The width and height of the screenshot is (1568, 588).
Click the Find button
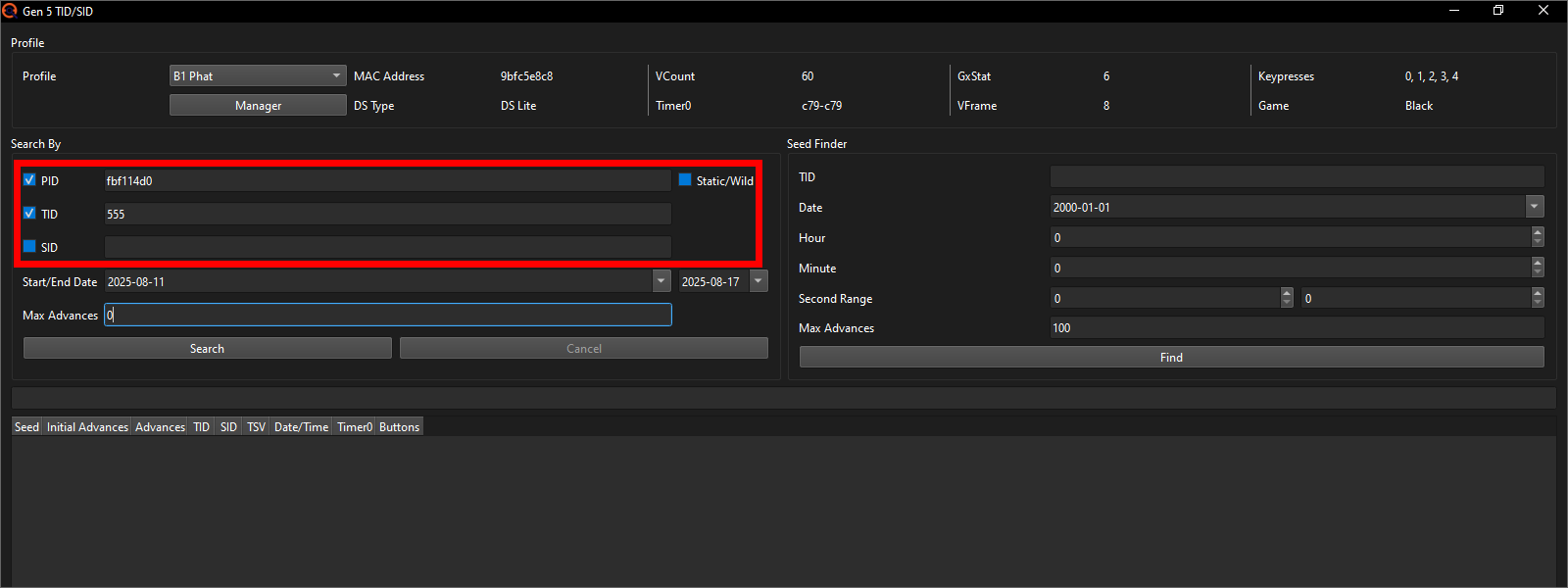point(1171,357)
